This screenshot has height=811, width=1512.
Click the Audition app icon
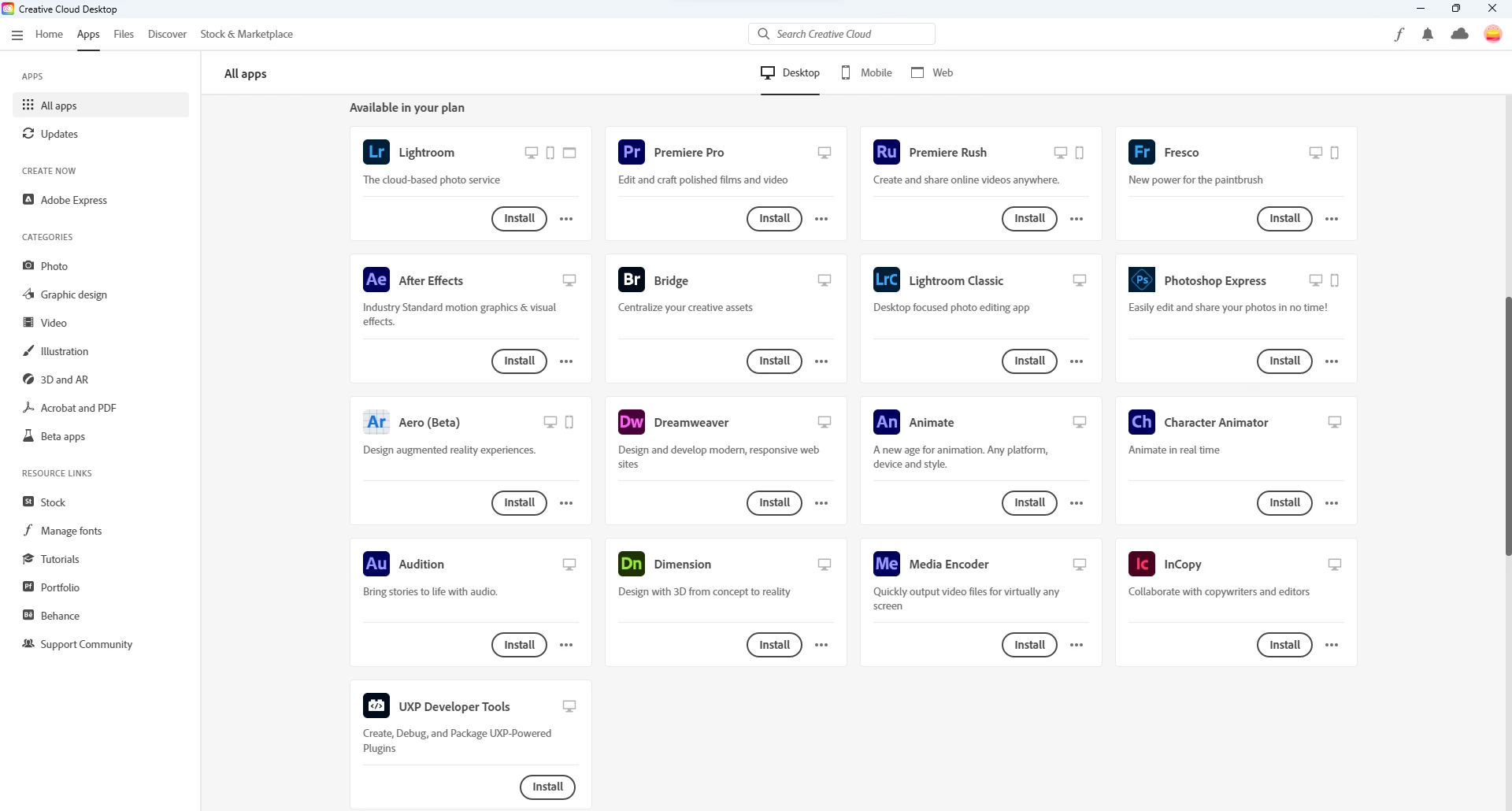coord(376,564)
